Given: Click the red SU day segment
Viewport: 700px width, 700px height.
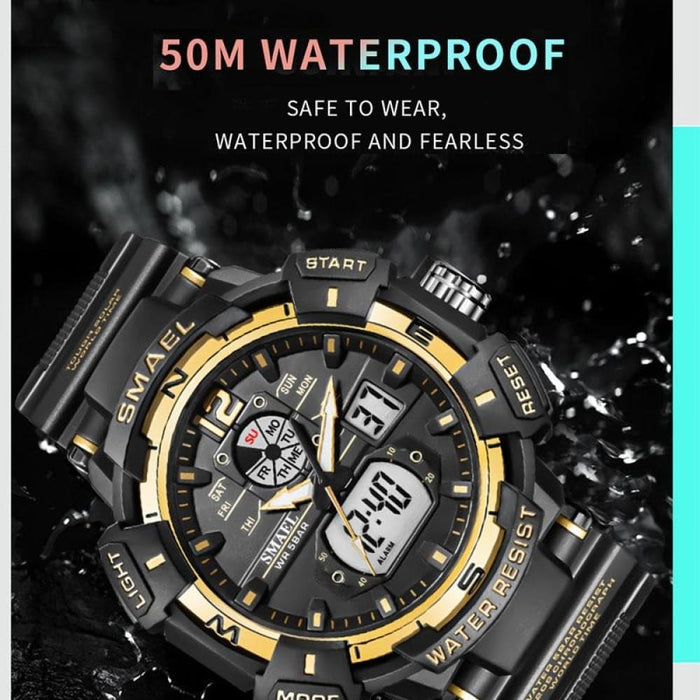Looking at the screenshot, I should 253,436.
